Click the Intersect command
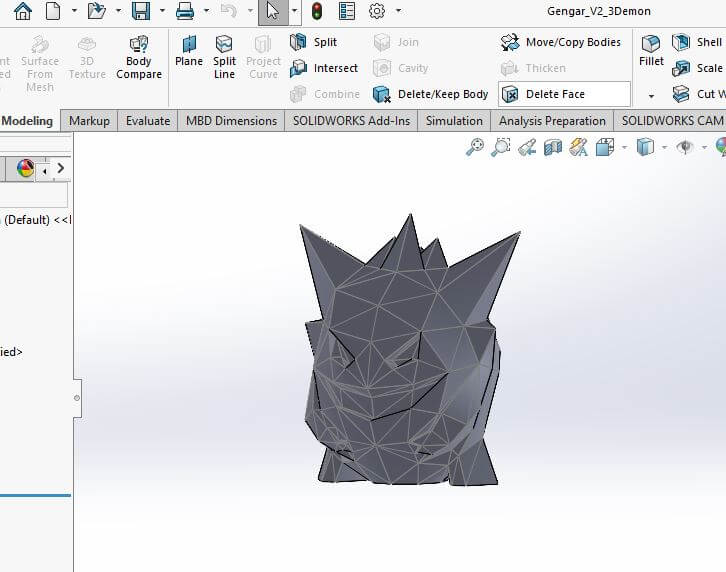726x572 pixels. click(324, 68)
